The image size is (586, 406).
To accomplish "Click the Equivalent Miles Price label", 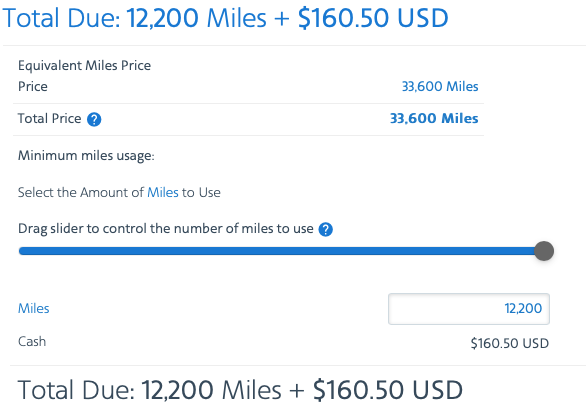I will 84,65.
